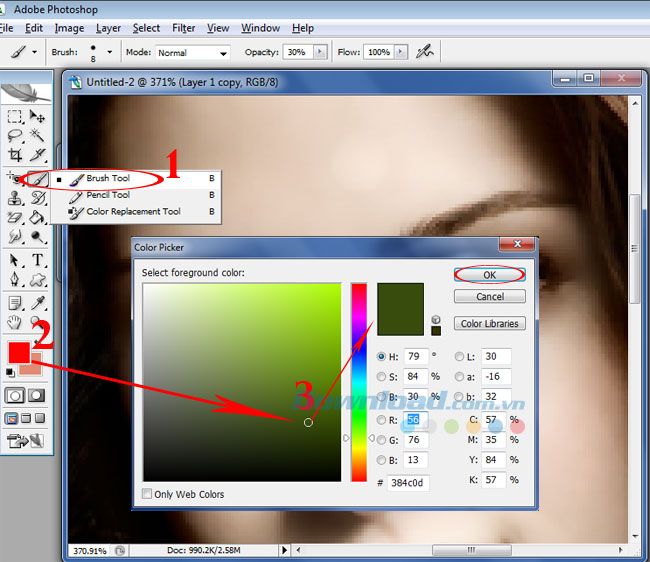Image resolution: width=650 pixels, height=562 pixels.
Task: Click in the hex color field 384c0d
Action: [407, 483]
